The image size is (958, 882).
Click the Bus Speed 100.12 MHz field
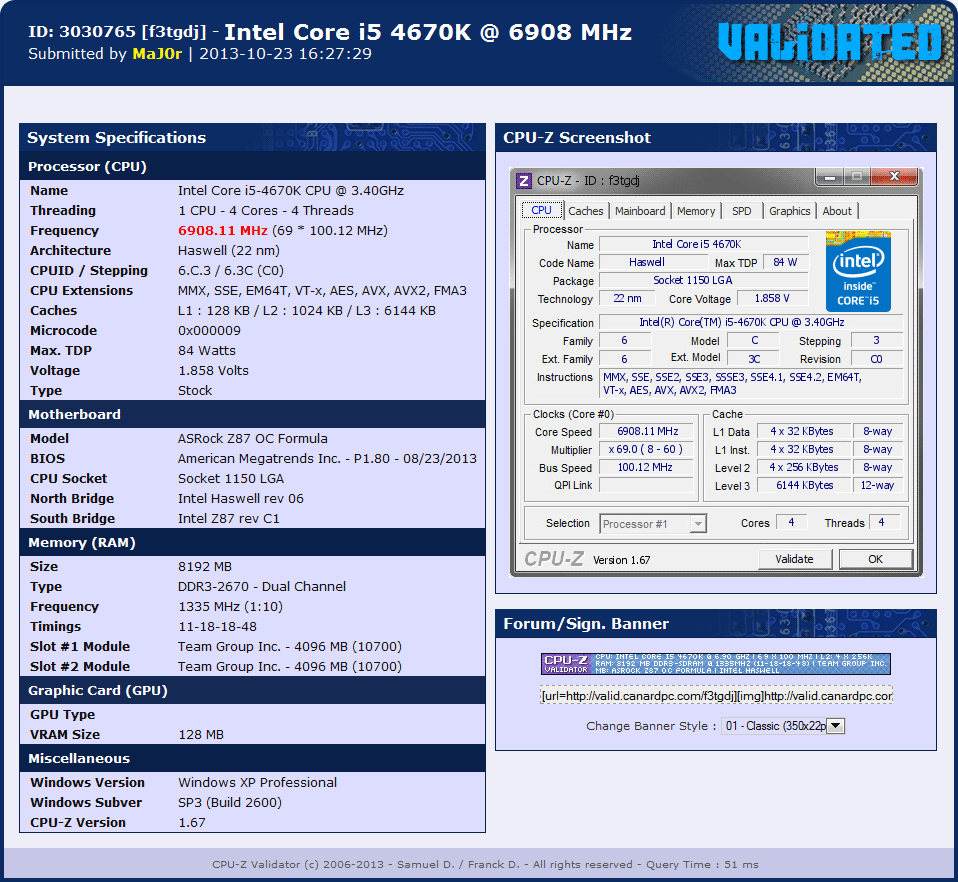(647, 467)
